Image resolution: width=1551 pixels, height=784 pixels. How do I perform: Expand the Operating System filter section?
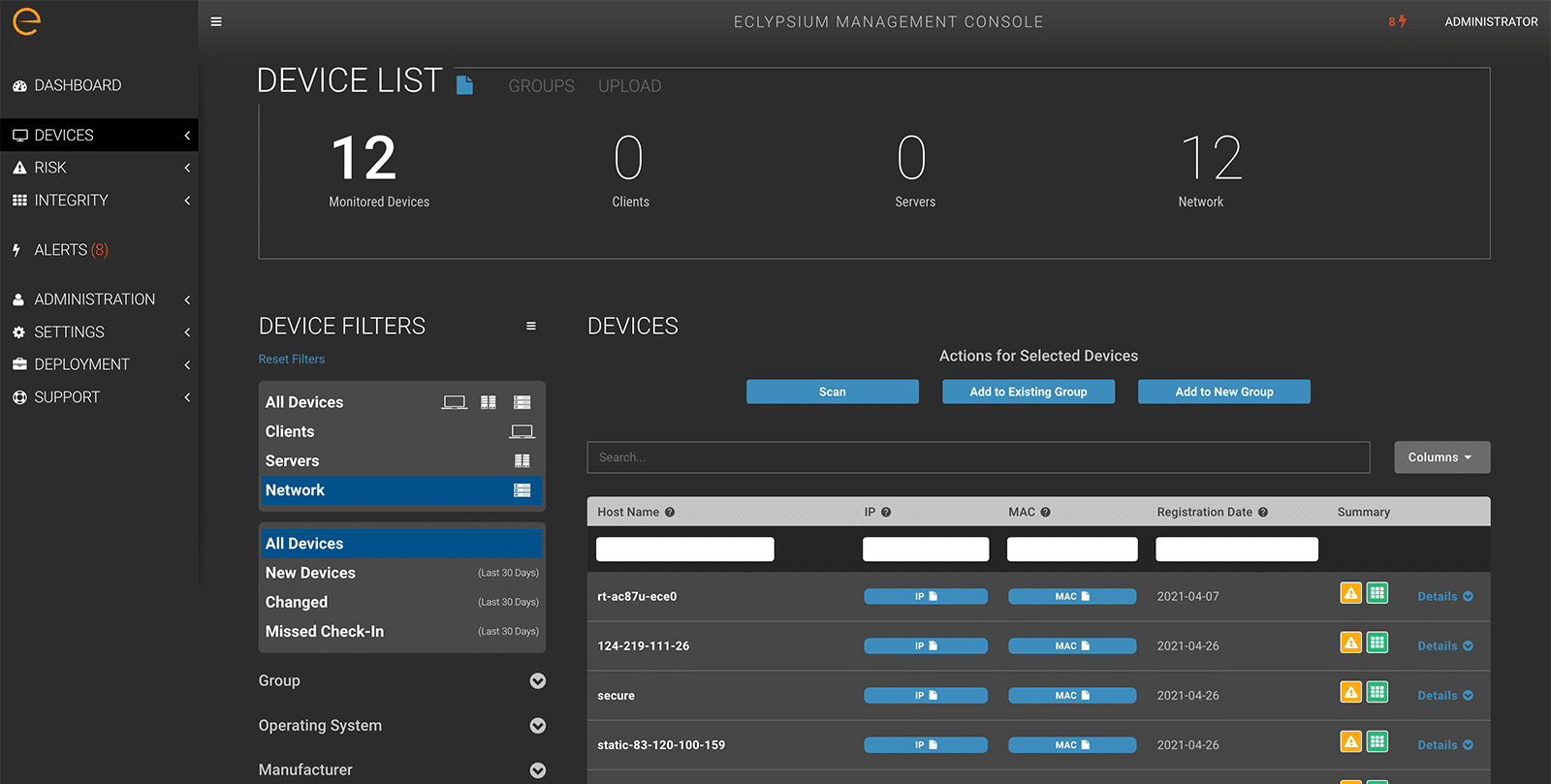pos(401,726)
